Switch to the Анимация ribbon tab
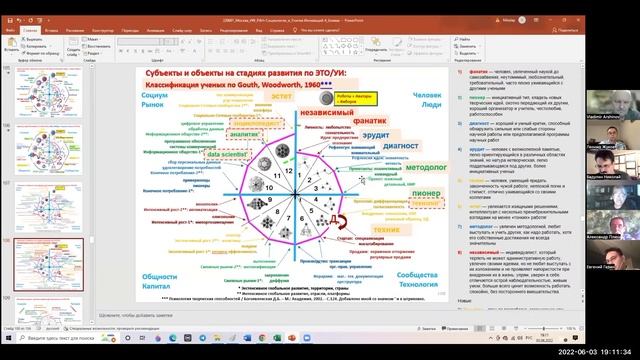This screenshot has height=360, width=640. 156,31
